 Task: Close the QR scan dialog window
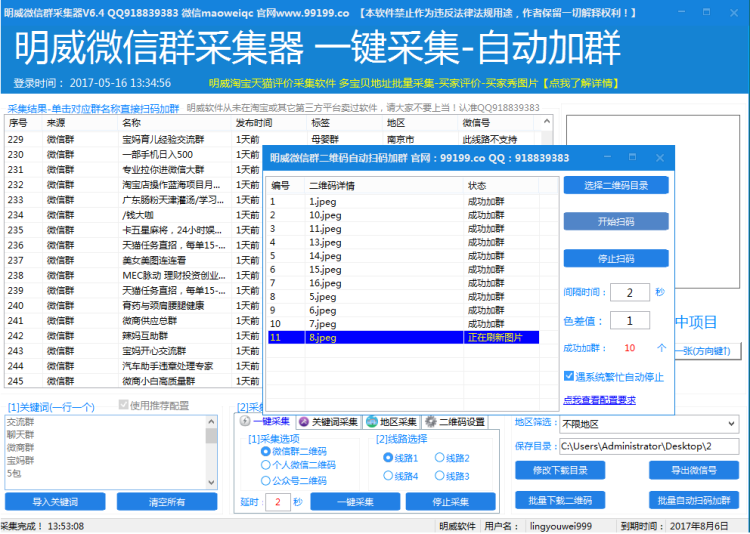660,157
